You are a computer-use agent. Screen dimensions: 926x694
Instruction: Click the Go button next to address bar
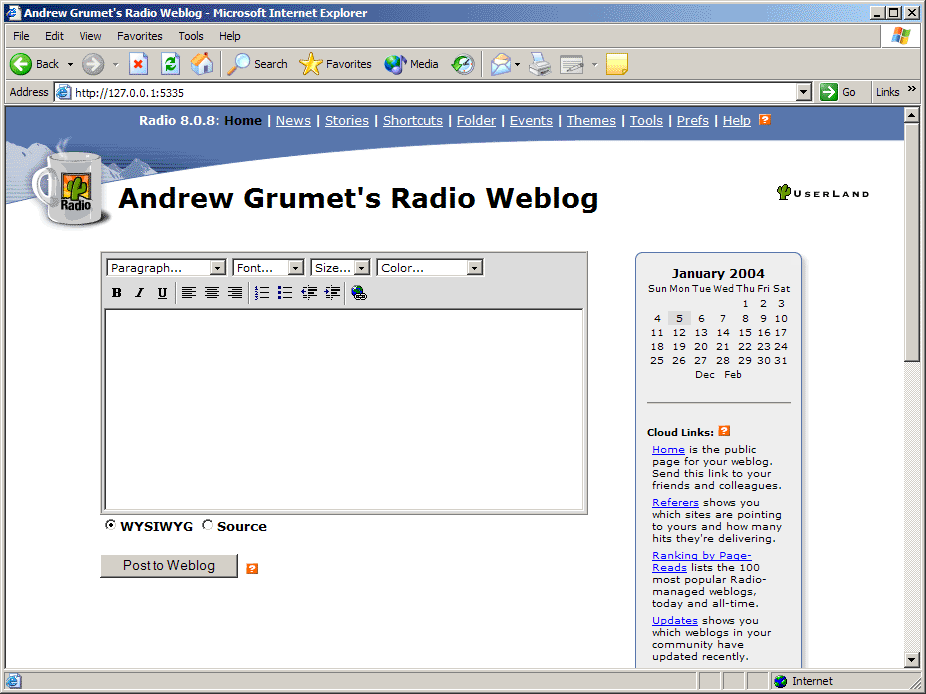838,92
